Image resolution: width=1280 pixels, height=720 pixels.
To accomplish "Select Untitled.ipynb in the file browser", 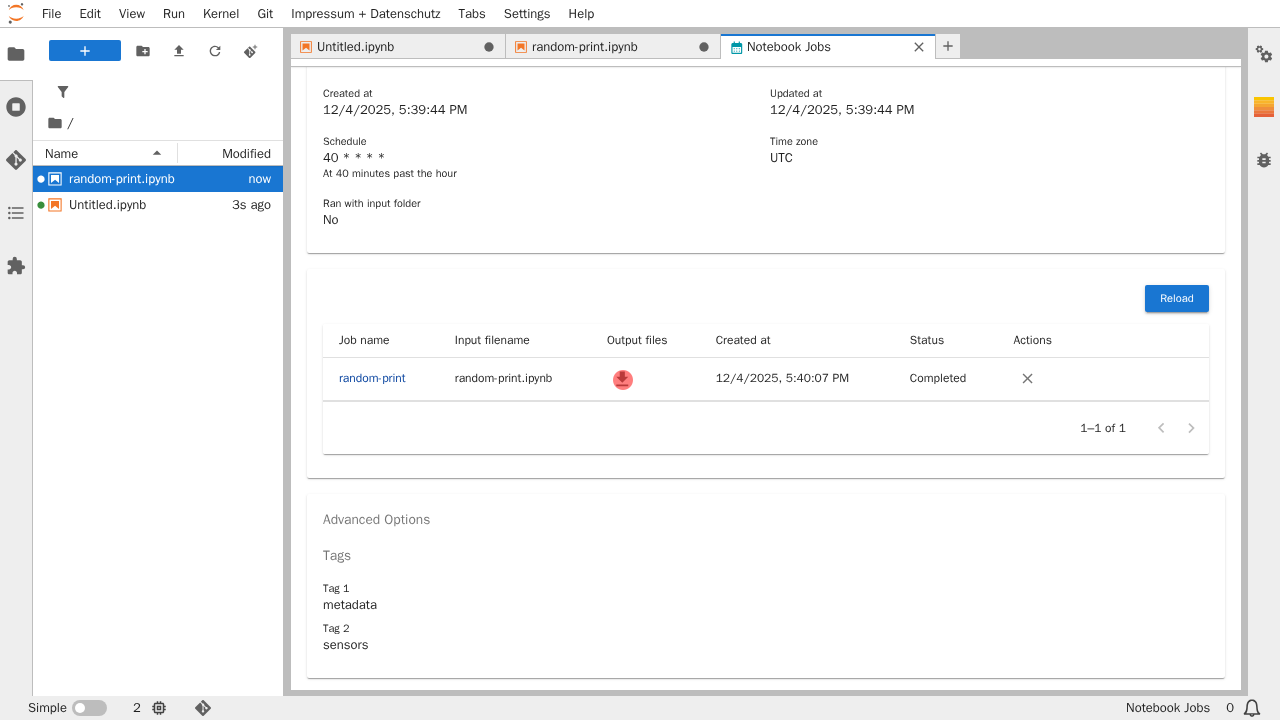I will (107, 205).
